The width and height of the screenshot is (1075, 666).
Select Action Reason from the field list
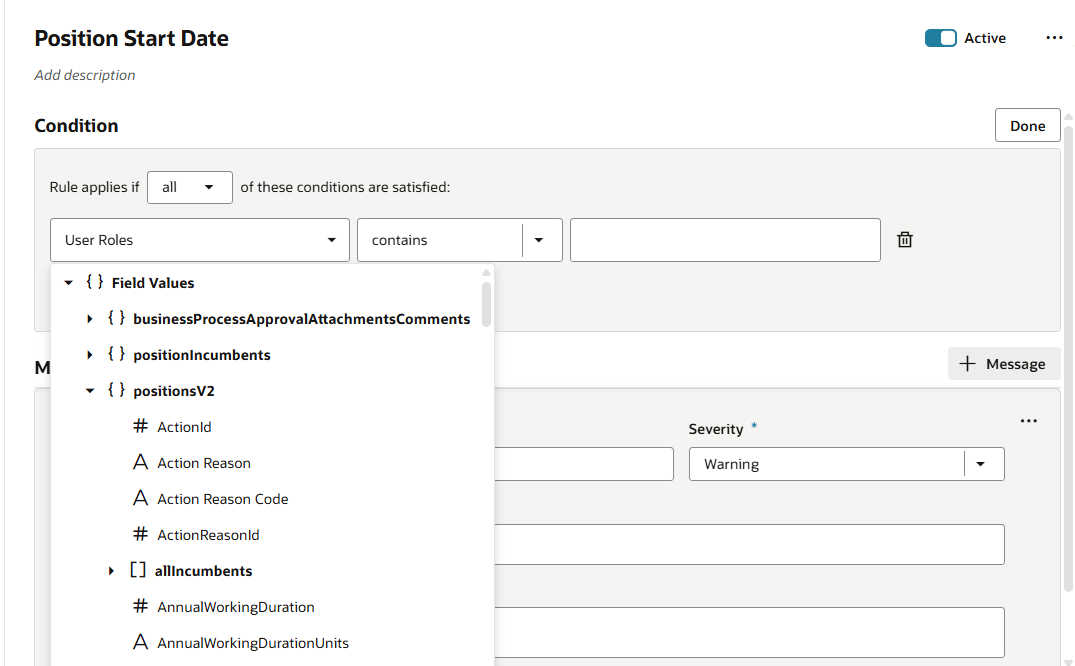[204, 463]
